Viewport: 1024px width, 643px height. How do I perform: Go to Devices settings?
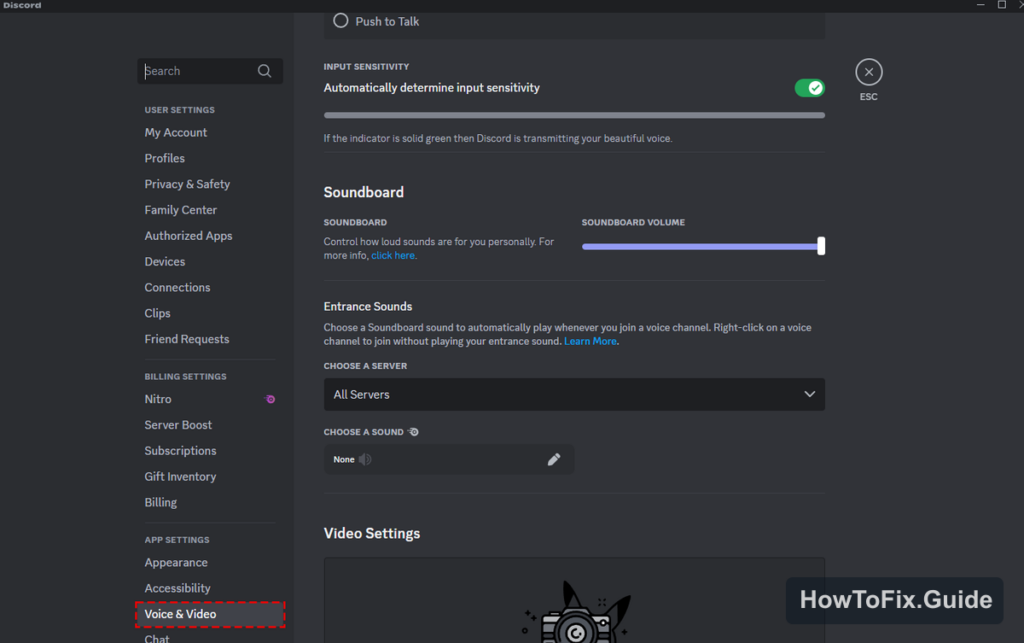[165, 262]
